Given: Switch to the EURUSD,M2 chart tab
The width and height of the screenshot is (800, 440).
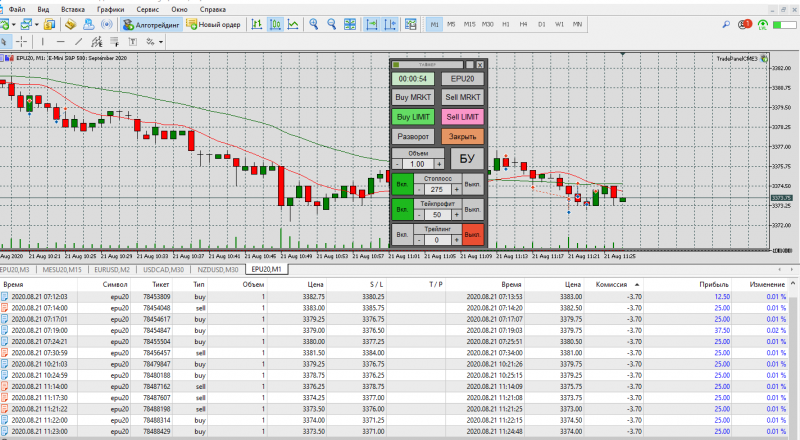Looking at the screenshot, I should (x=112, y=269).
